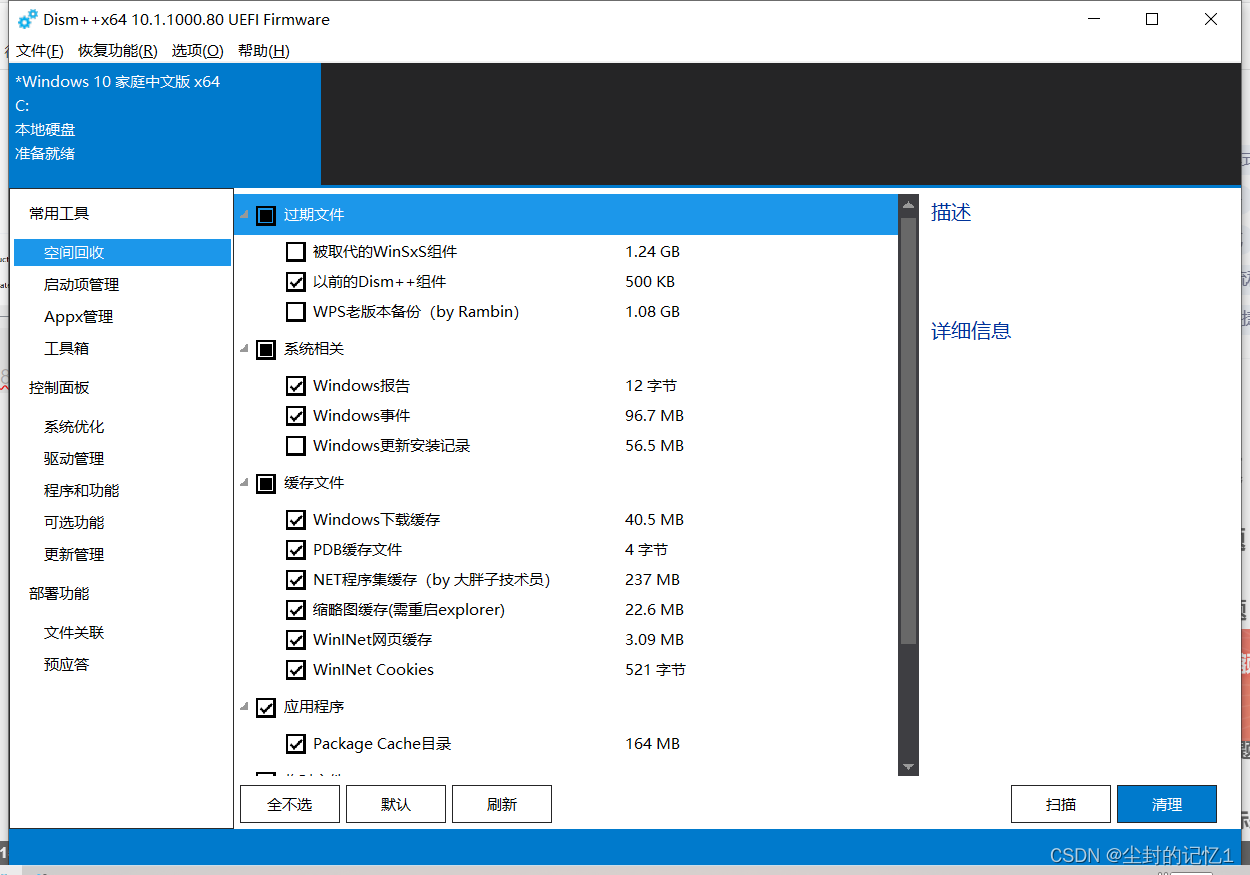This screenshot has width=1250, height=875.
Task: Open the 驱动管理 panel
Action: pos(73,458)
